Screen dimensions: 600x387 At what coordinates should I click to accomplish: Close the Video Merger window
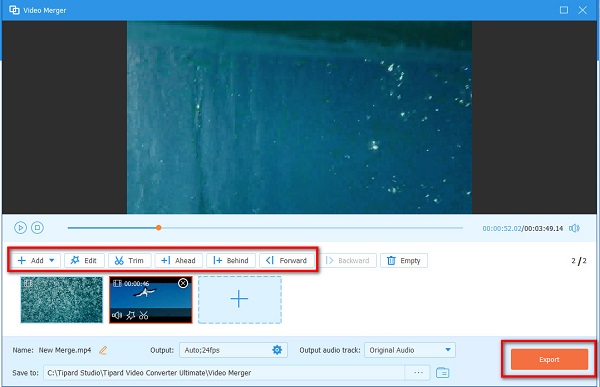click(x=582, y=10)
